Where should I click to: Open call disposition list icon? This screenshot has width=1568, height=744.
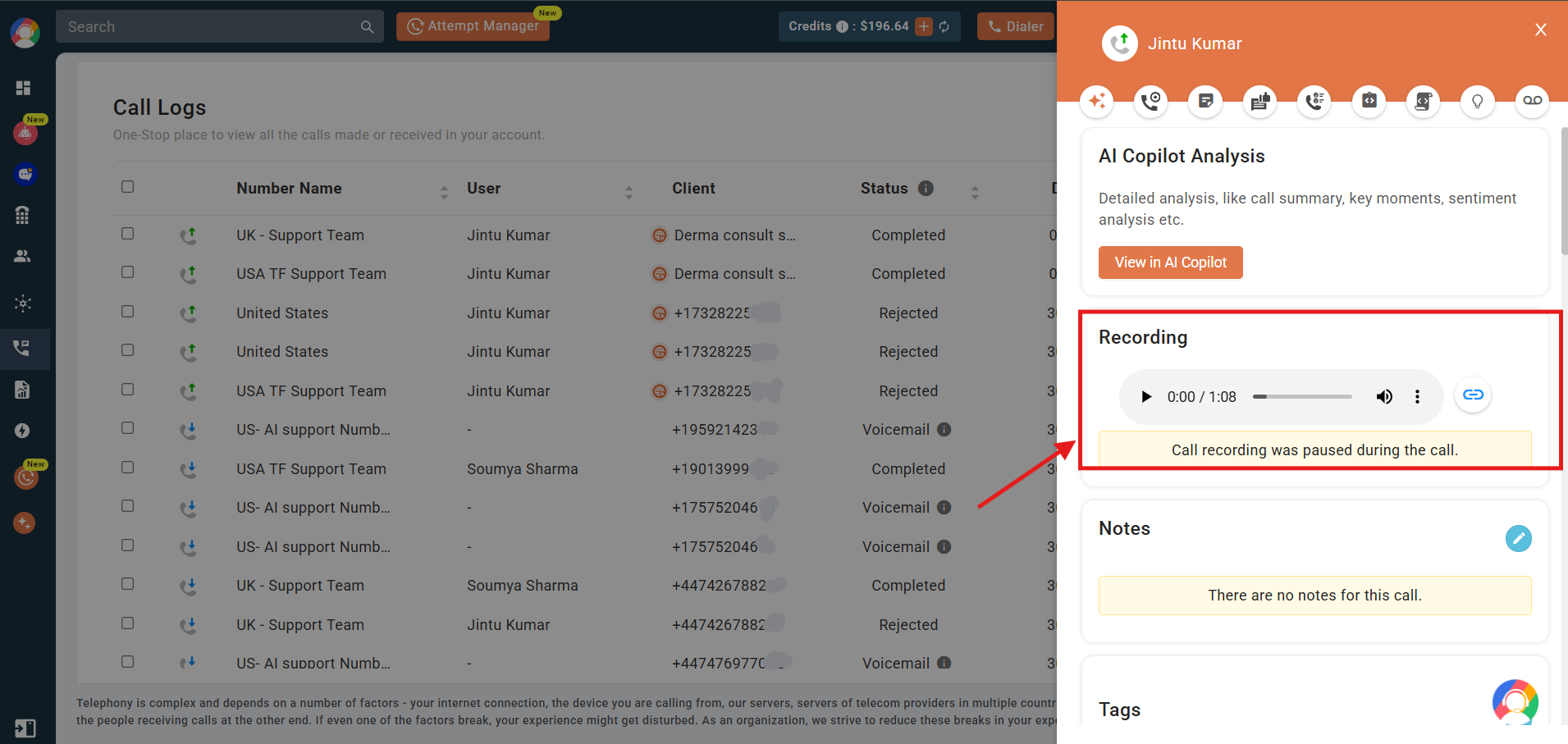click(1314, 101)
